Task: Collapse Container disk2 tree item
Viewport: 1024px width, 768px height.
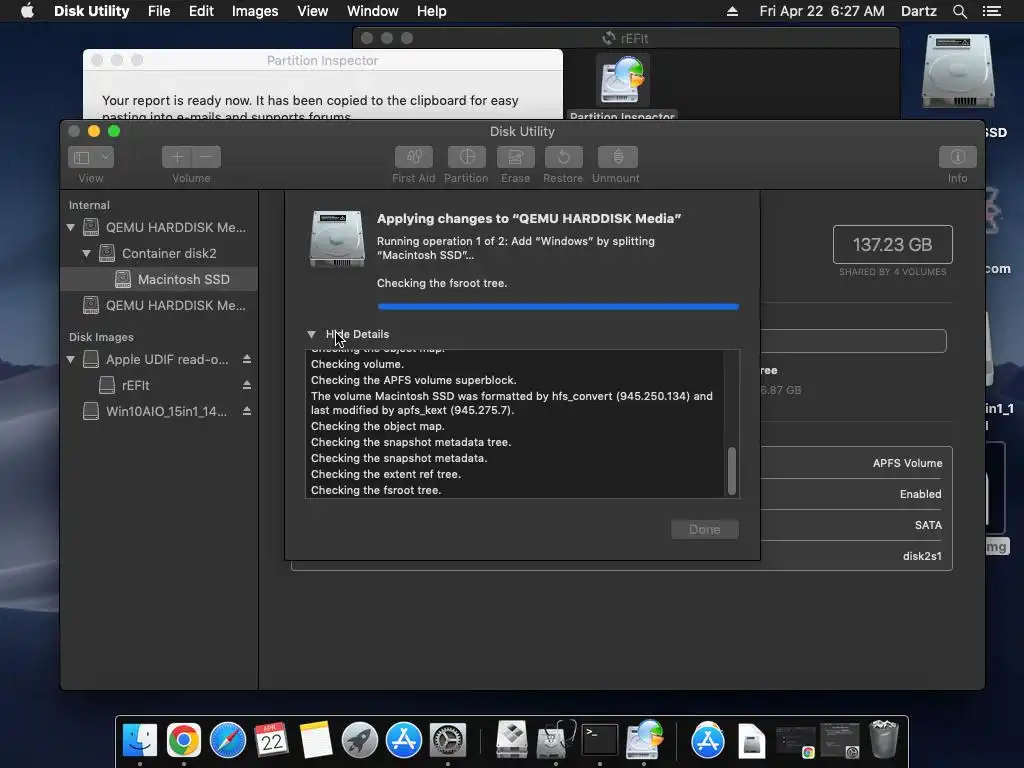Action: pyautogui.click(x=86, y=253)
